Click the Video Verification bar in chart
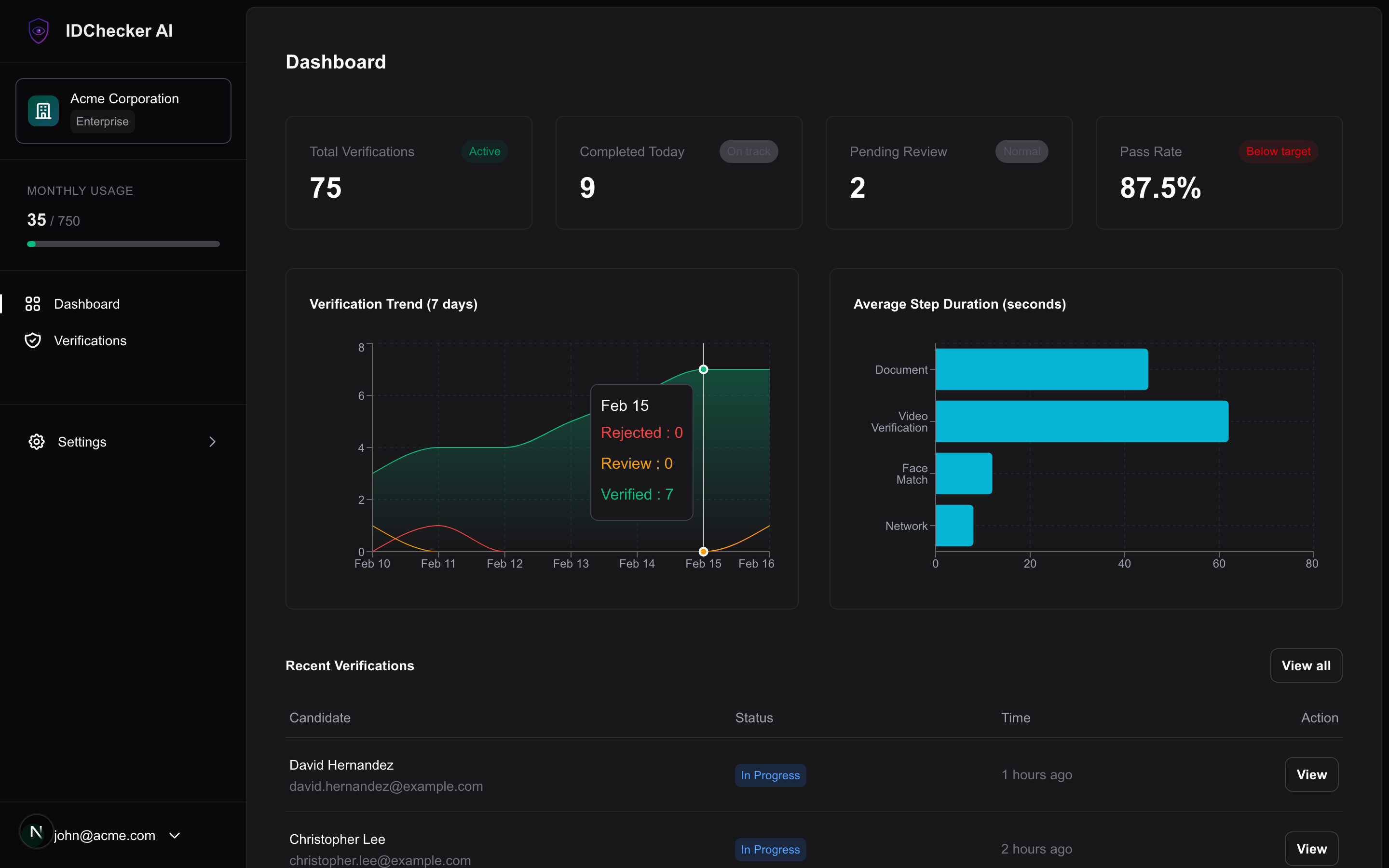This screenshot has height=868, width=1389. [1081, 421]
